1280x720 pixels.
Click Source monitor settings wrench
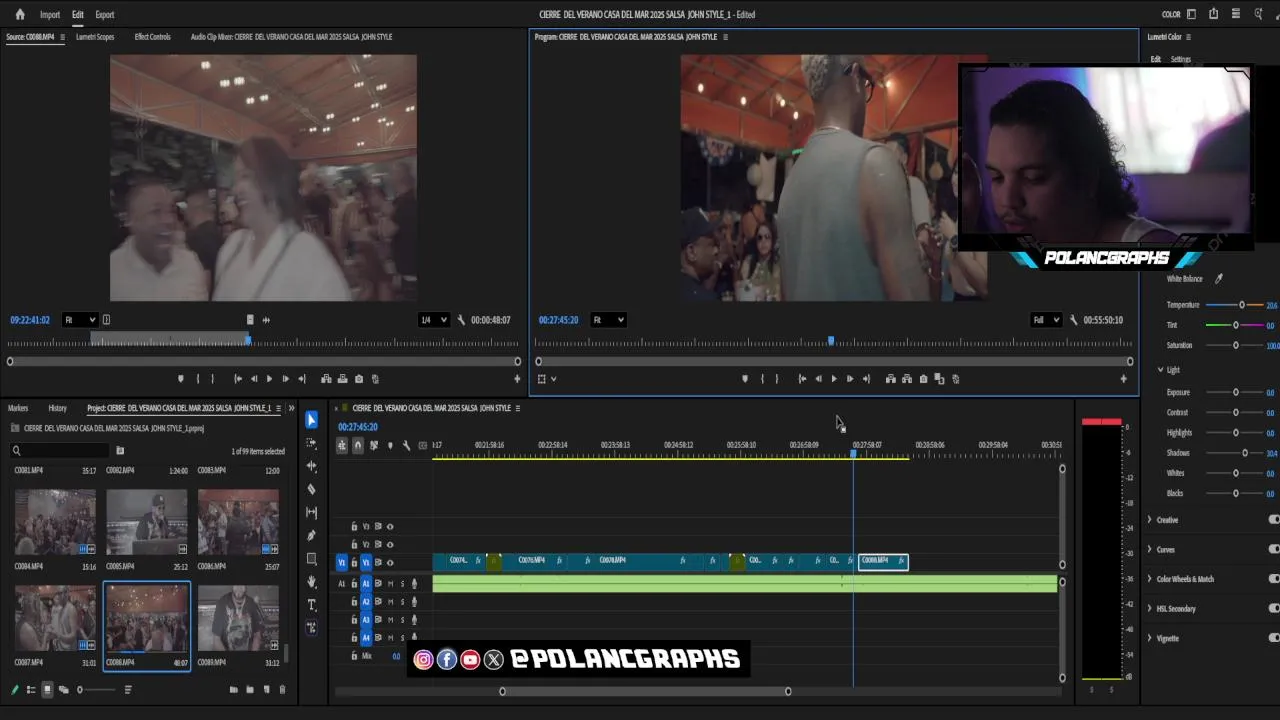[461, 320]
